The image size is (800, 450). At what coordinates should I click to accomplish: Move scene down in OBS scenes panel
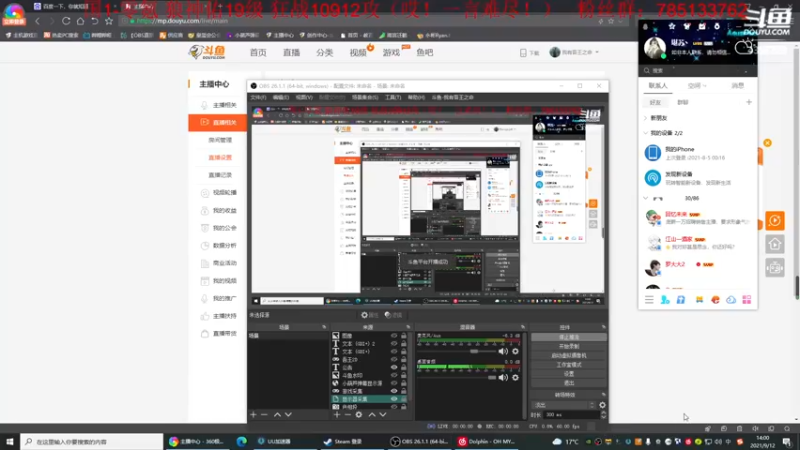[x=288, y=415]
